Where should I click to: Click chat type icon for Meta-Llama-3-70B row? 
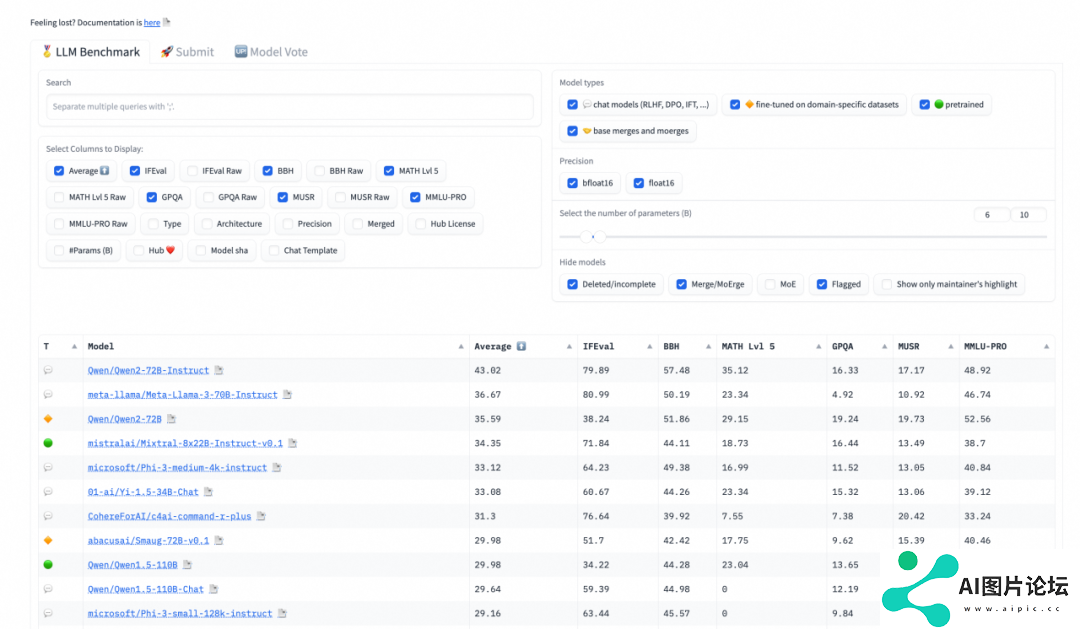click(x=48, y=395)
